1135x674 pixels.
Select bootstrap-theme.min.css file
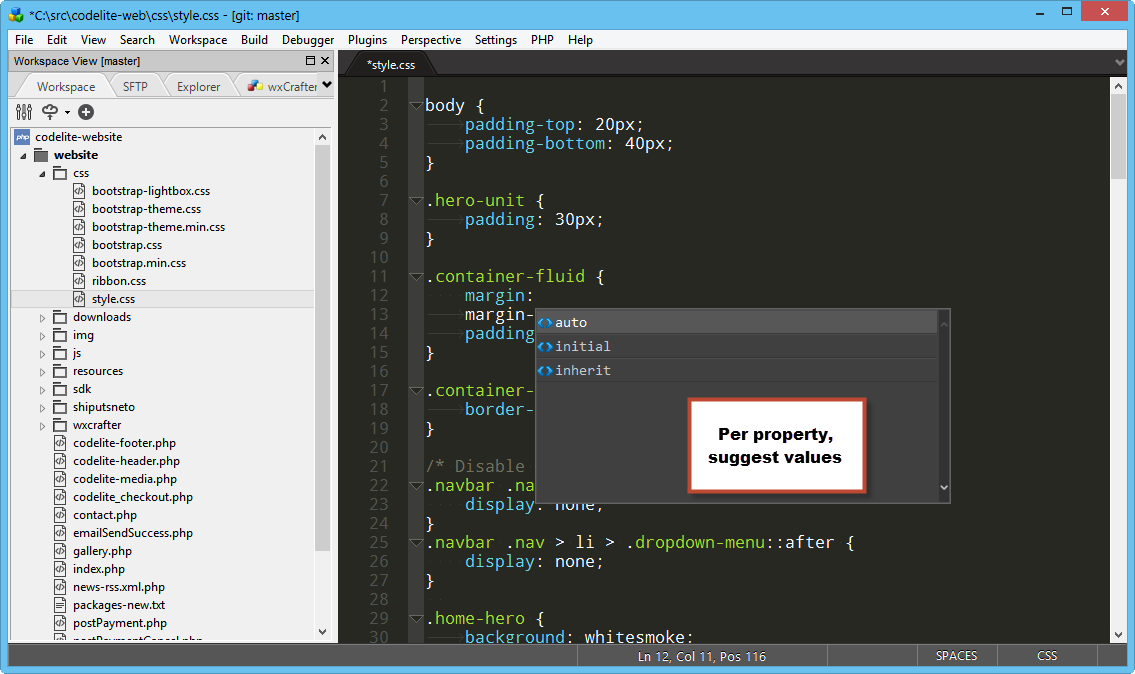click(158, 227)
